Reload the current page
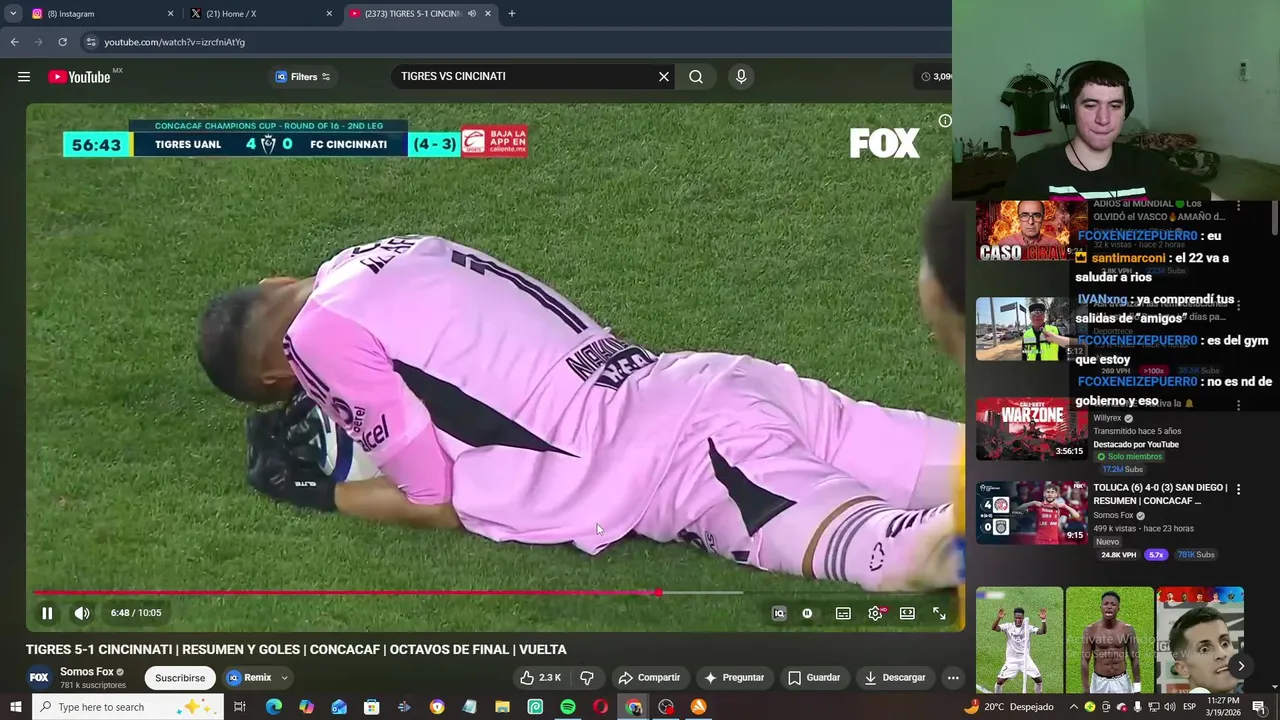This screenshot has width=1280, height=720. pyautogui.click(x=62, y=42)
